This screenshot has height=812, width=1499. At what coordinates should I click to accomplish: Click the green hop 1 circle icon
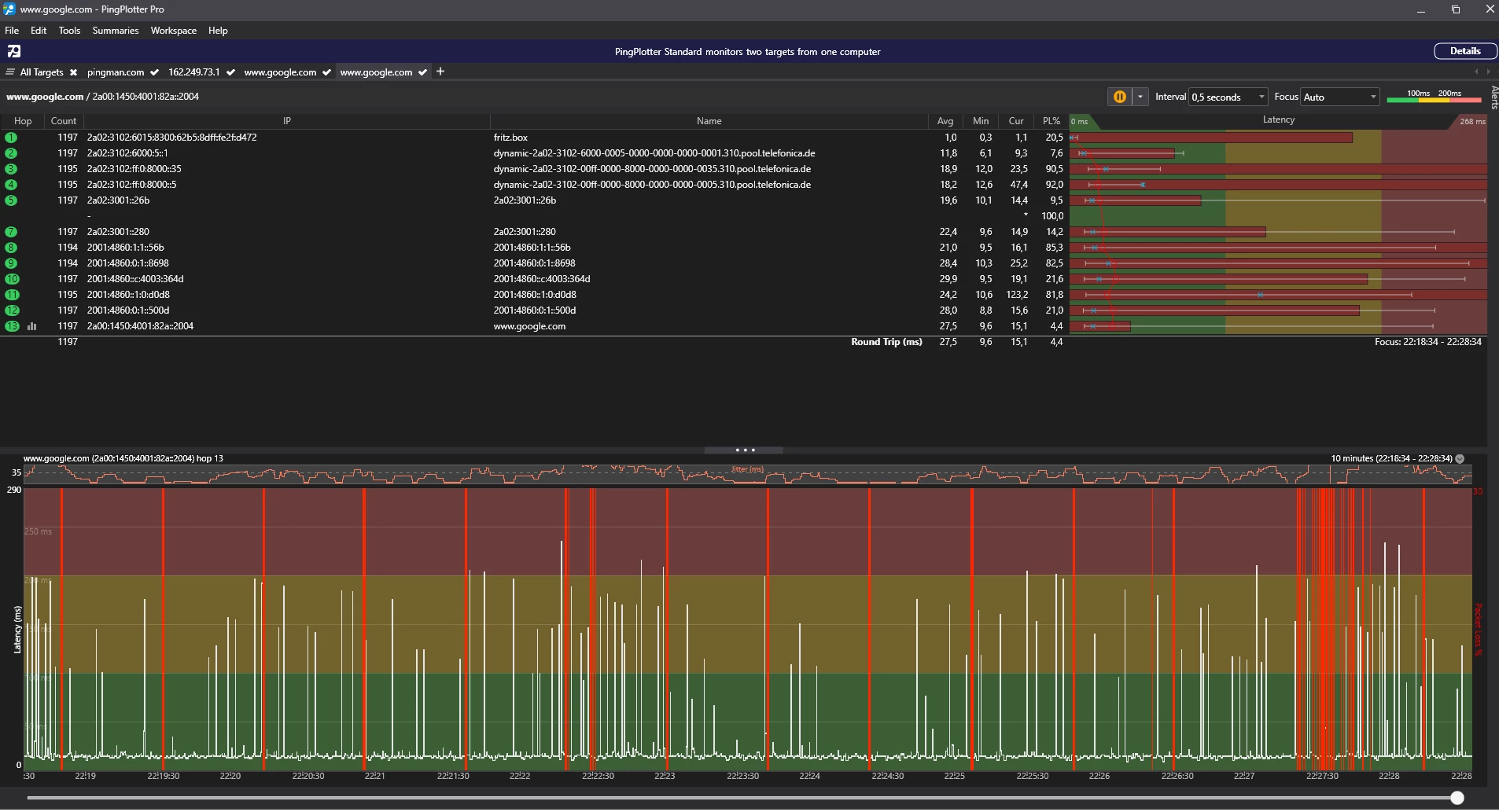tap(11, 138)
